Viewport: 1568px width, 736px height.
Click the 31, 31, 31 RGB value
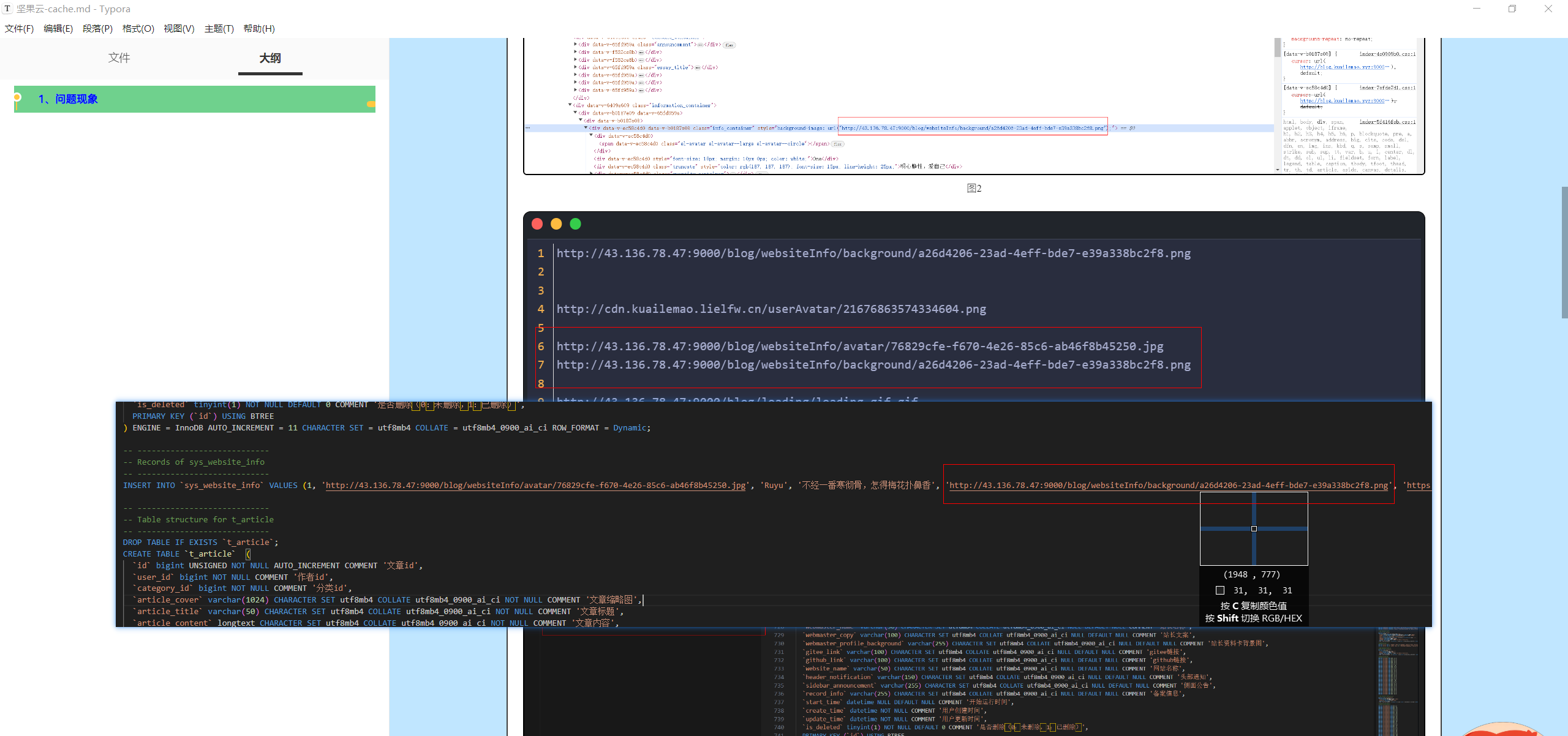click(x=1263, y=590)
